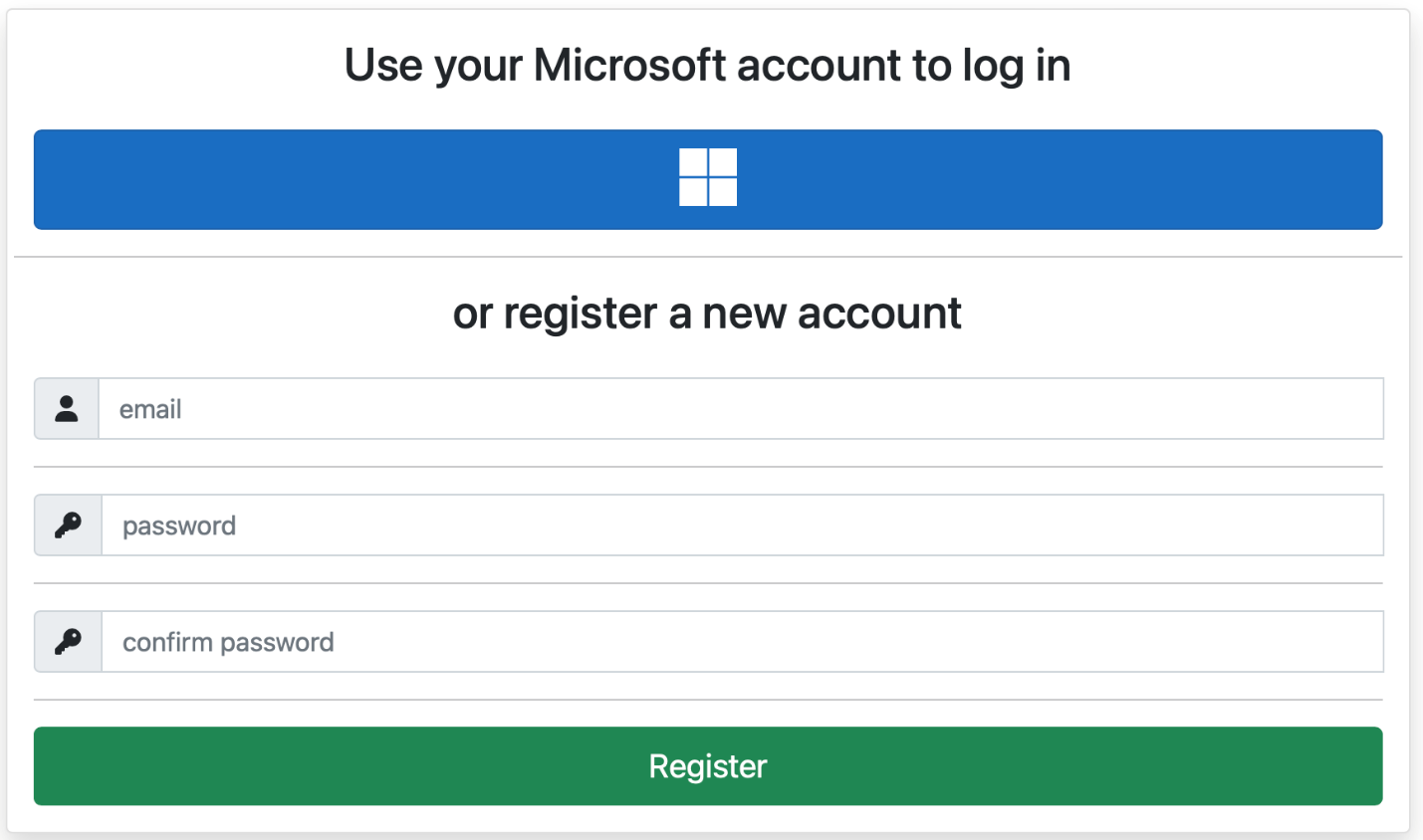Click the "Use your Microsoft account" heading
1423x840 pixels.
coord(707,66)
